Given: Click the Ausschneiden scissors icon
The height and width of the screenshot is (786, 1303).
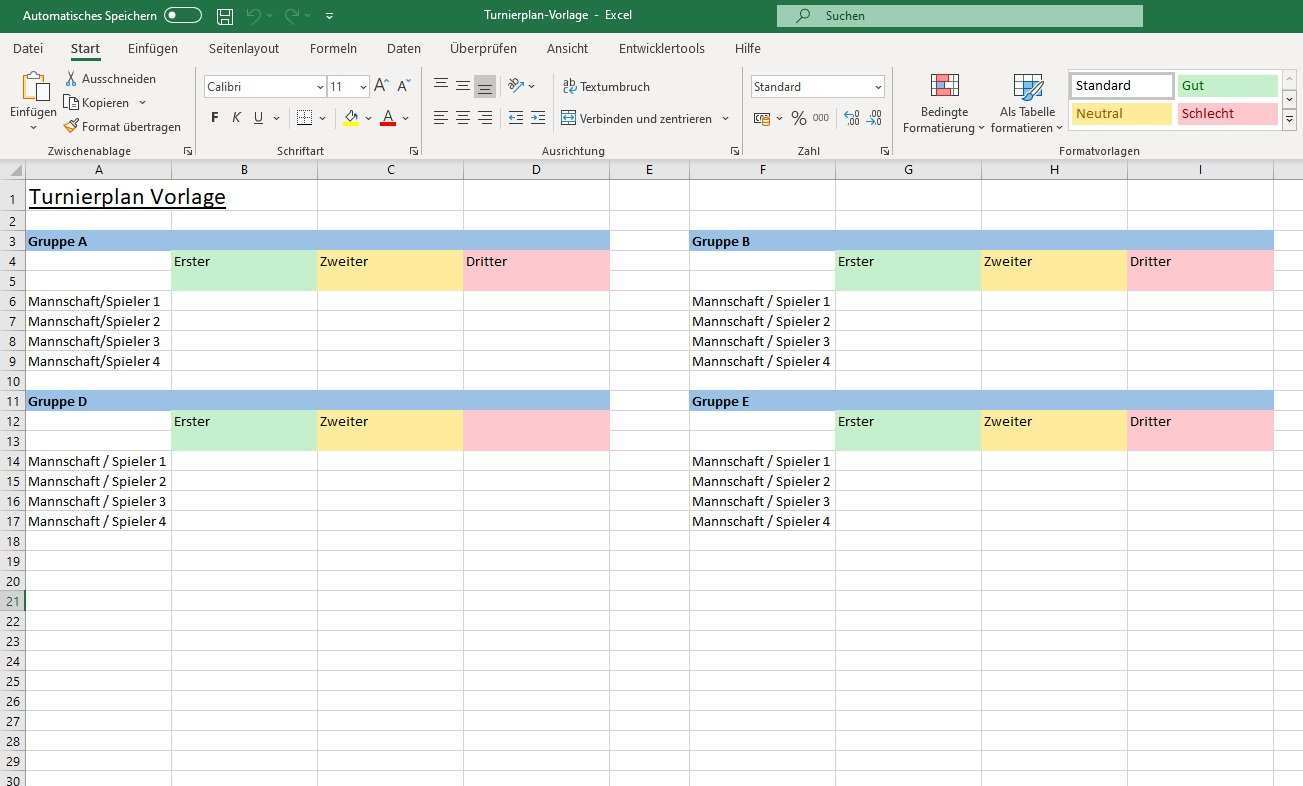Looking at the screenshot, I should click(71, 78).
